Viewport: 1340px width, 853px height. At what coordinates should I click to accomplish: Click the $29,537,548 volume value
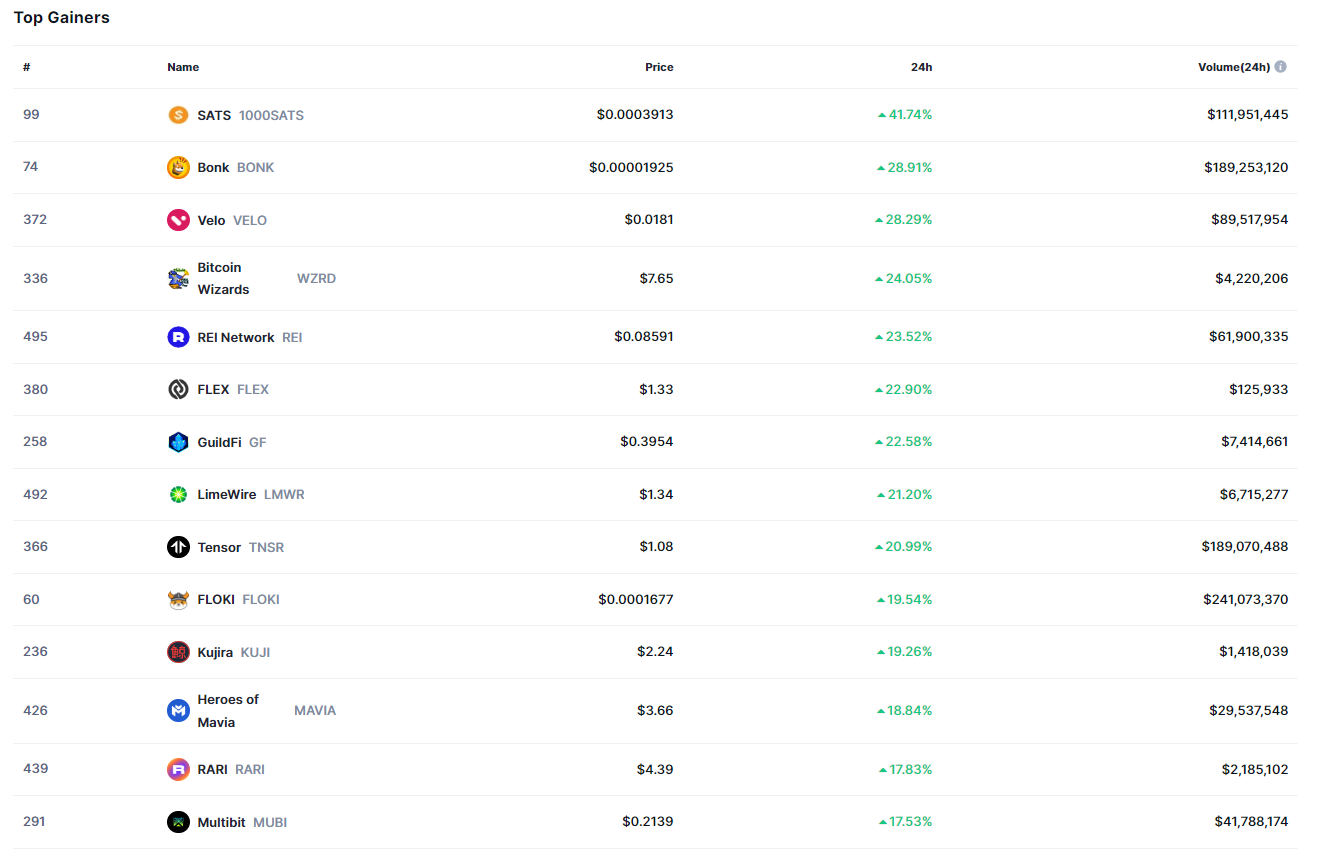tap(1249, 710)
